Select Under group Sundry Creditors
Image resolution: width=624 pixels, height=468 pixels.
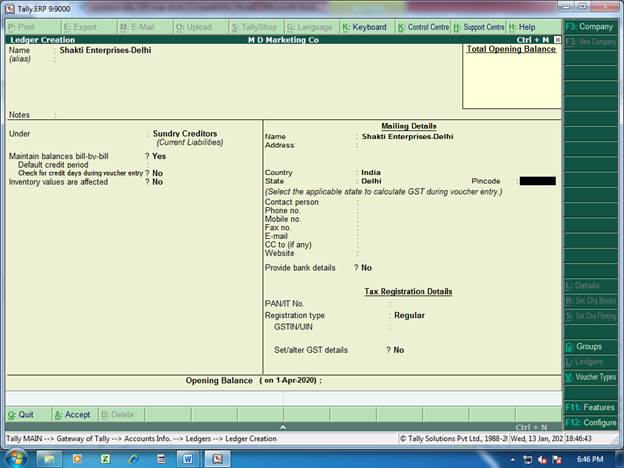pyautogui.click(x=185, y=134)
